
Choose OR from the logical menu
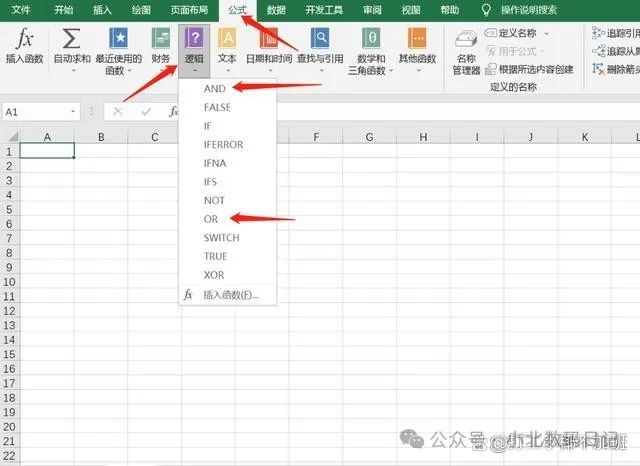(228, 219)
